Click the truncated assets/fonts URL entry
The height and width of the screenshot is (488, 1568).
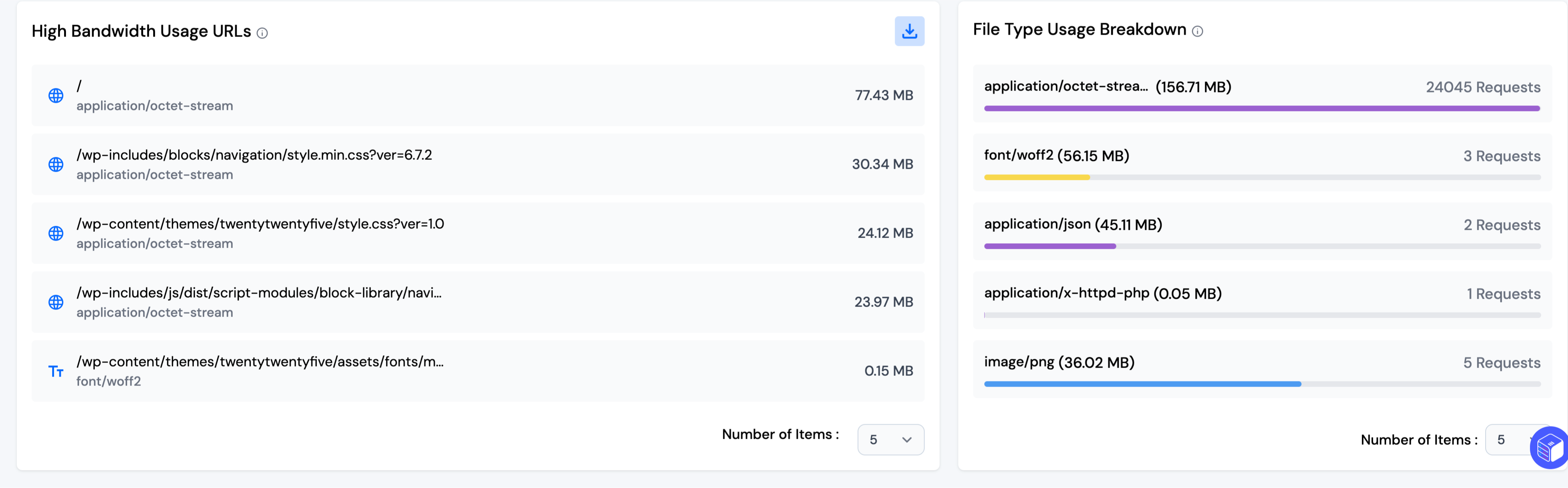point(260,361)
